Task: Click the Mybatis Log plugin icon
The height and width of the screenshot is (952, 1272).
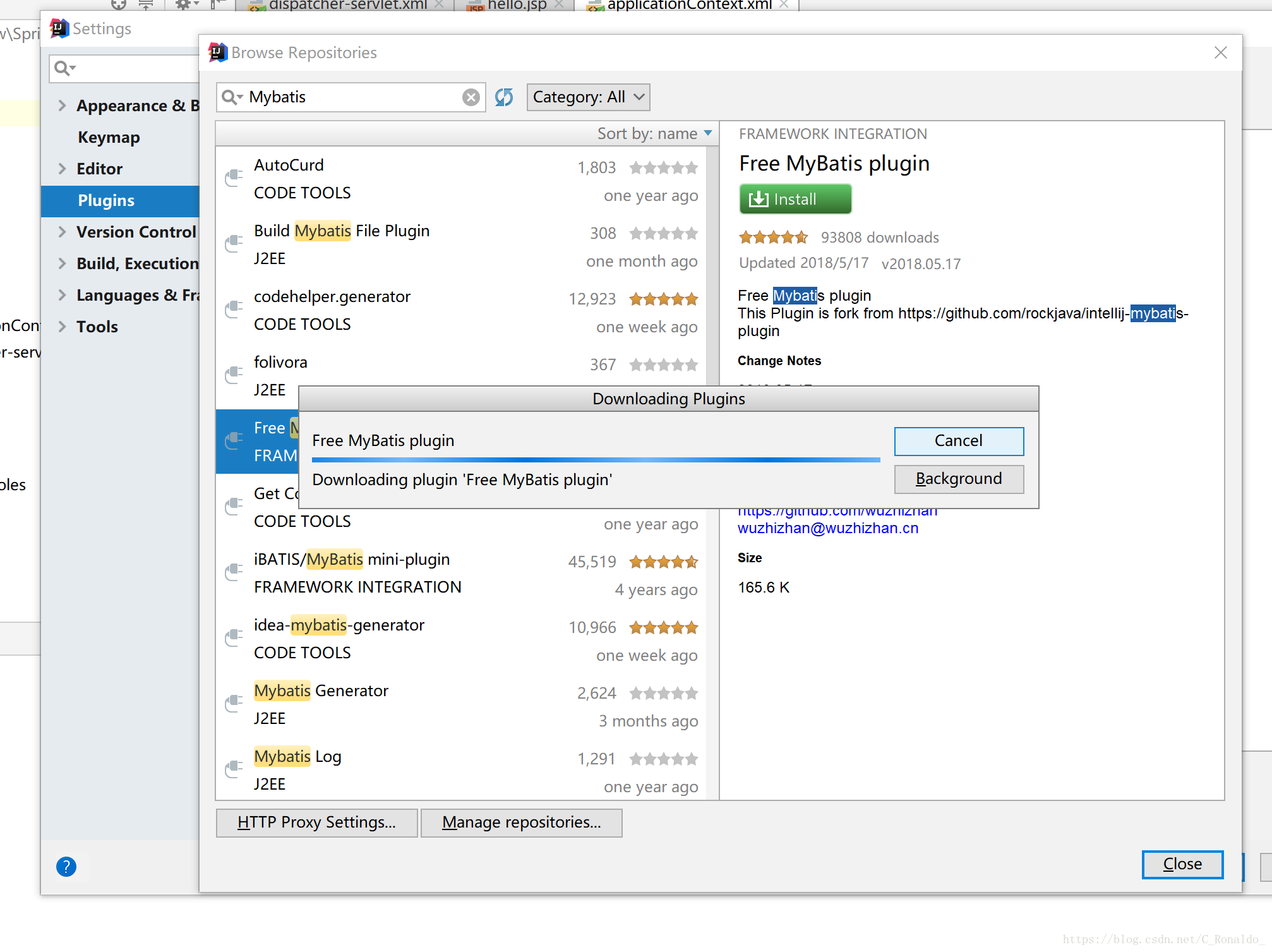Action: pyautogui.click(x=234, y=769)
